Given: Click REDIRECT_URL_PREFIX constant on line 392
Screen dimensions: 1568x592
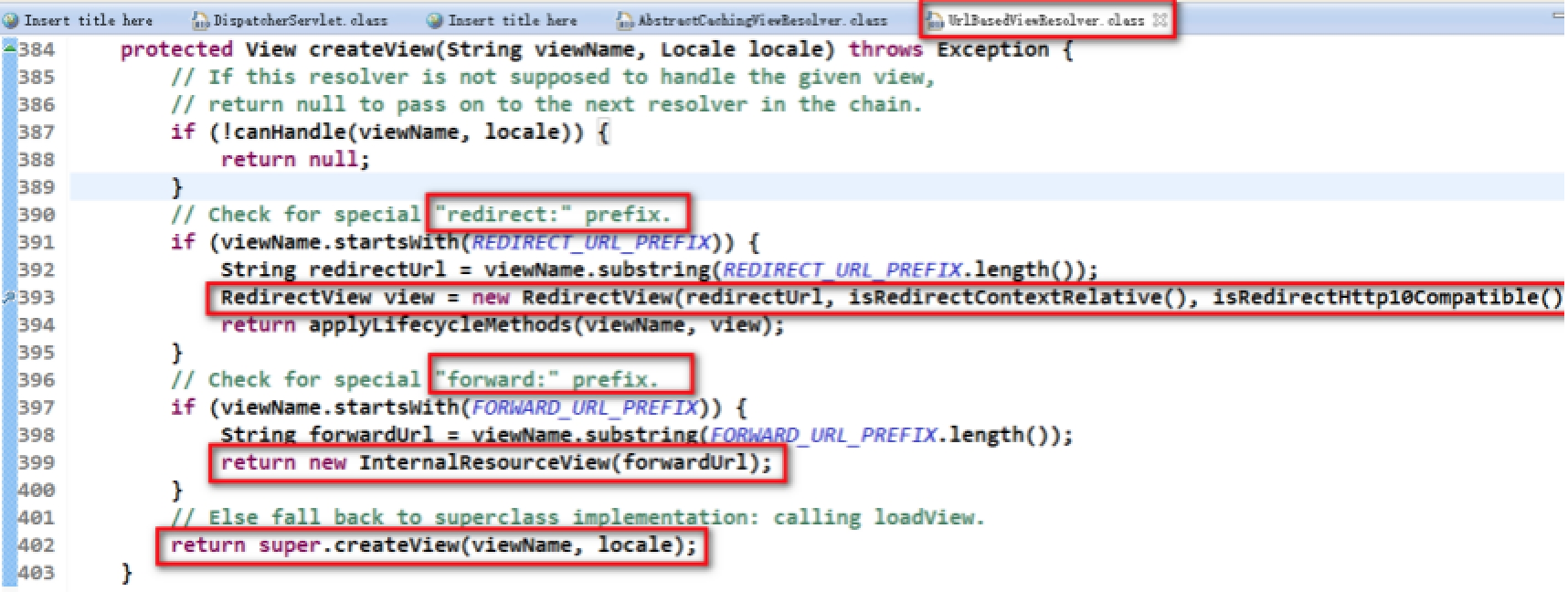Looking at the screenshot, I should pos(842,270).
